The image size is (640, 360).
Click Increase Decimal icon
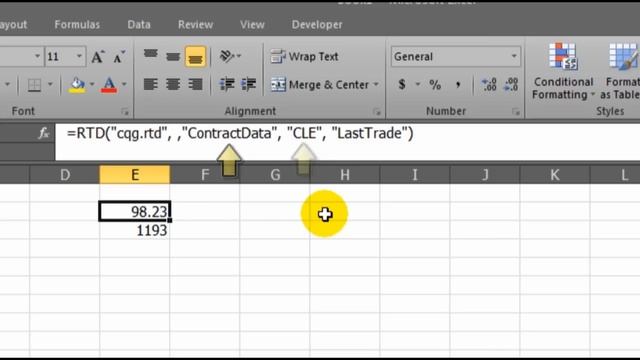489,85
